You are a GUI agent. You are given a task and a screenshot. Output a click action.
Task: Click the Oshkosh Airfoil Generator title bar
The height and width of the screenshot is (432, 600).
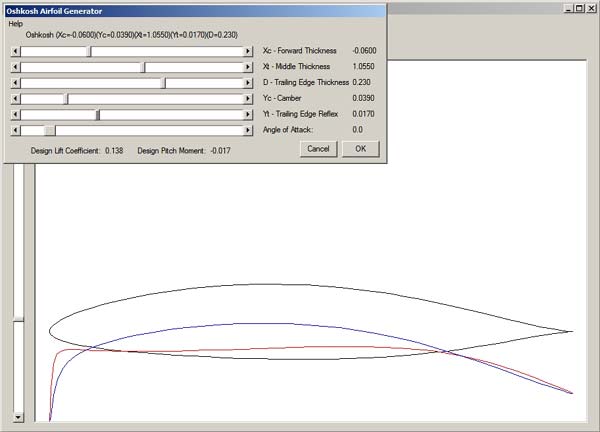tap(195, 11)
